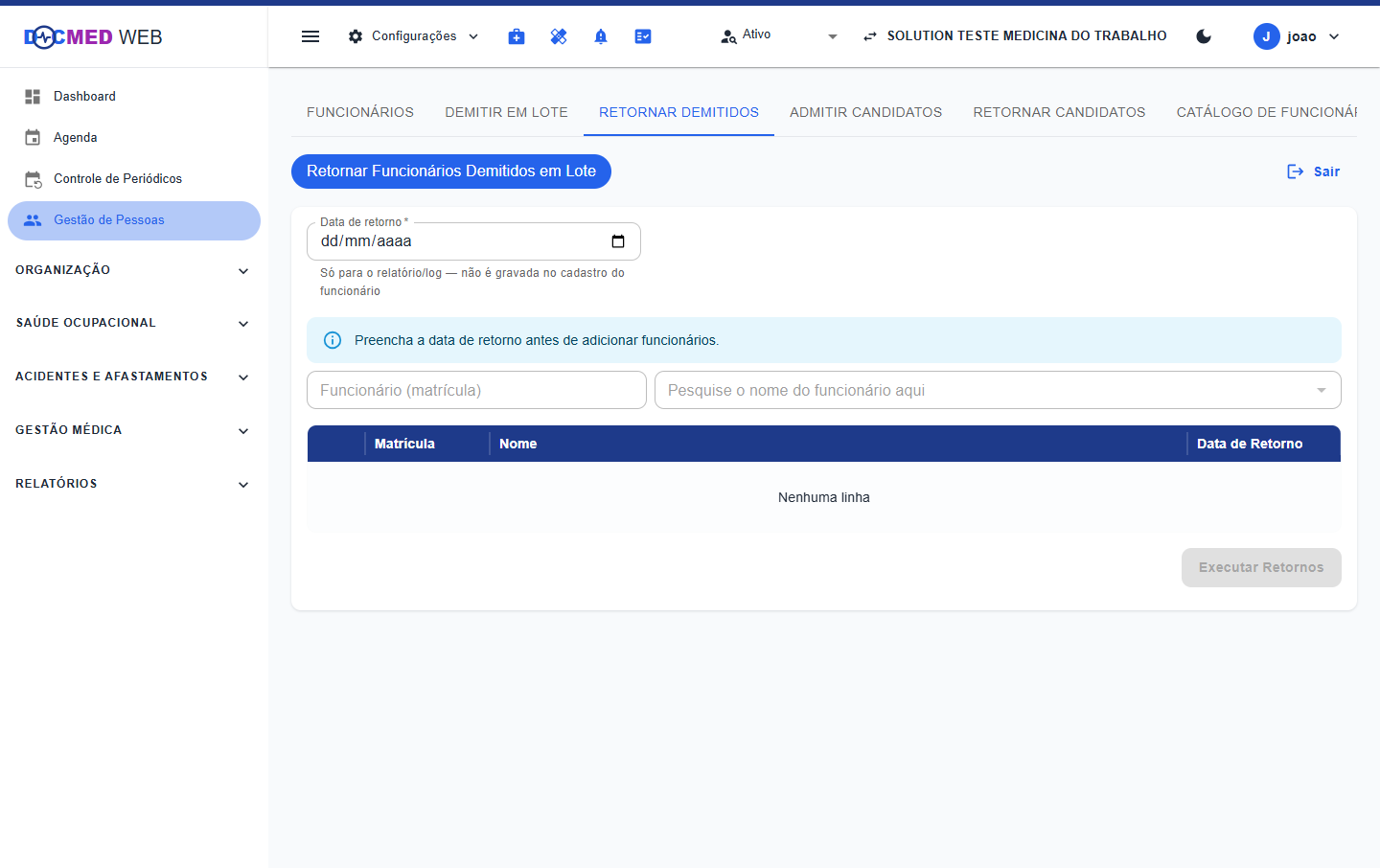Click the Sair exit link

pos(1313,171)
